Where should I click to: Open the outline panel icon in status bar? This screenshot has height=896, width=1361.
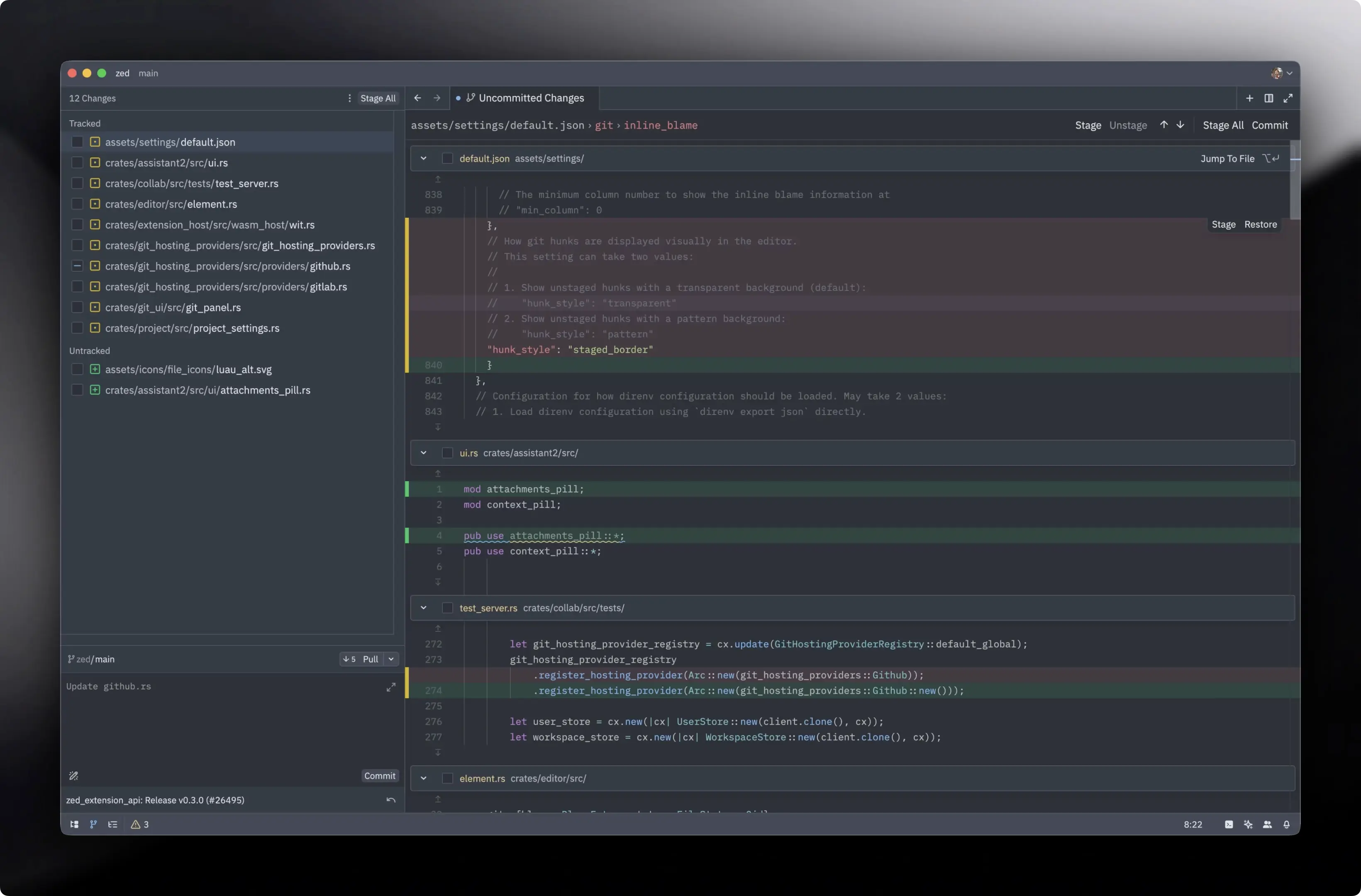(112, 824)
